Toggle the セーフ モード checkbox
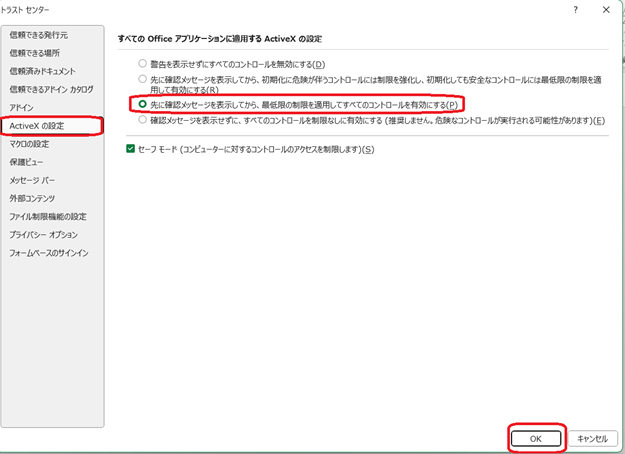 coord(130,149)
